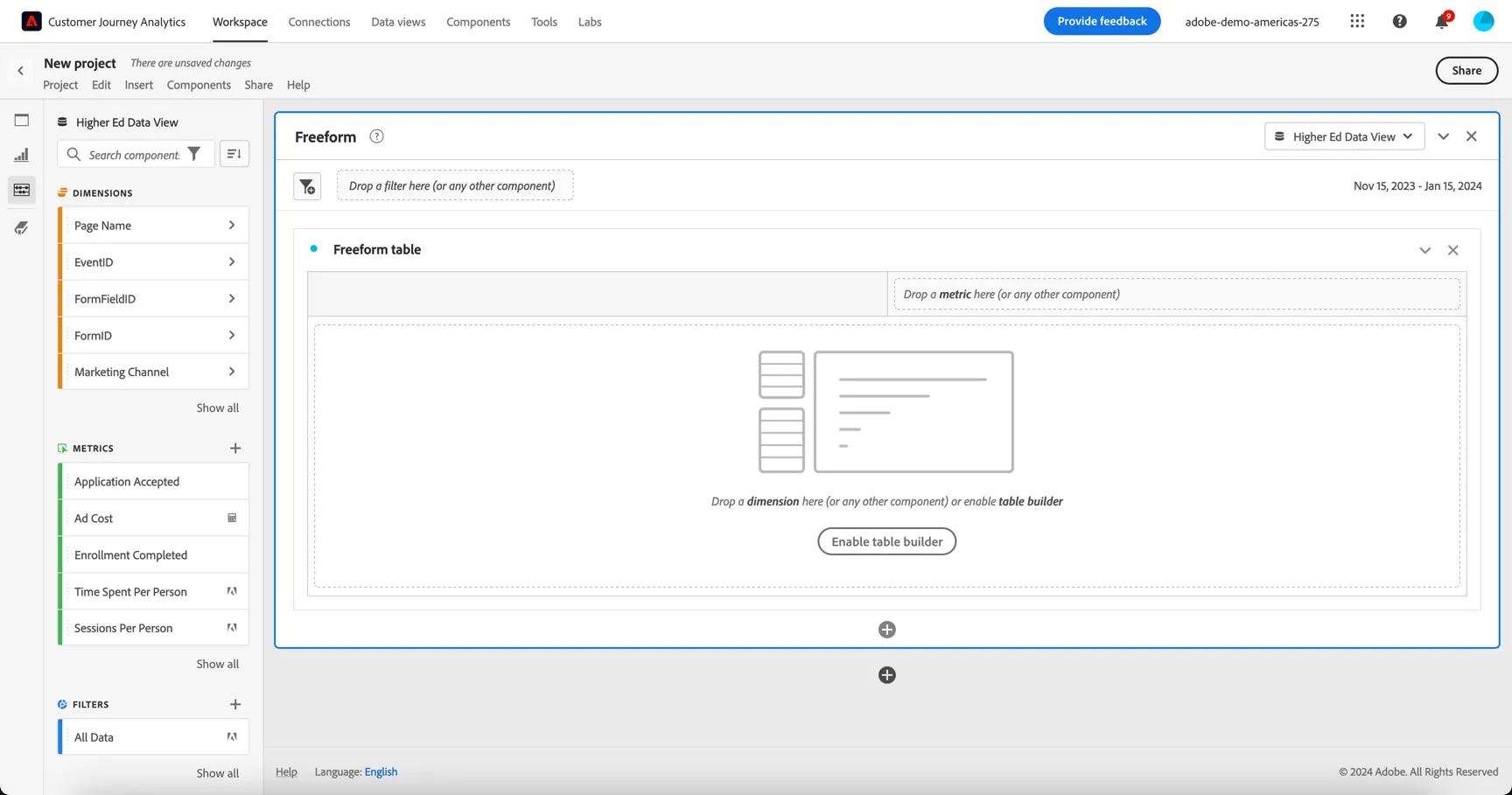Open the data dictionary icon in left rail
The width and height of the screenshot is (1512, 795).
click(x=22, y=228)
